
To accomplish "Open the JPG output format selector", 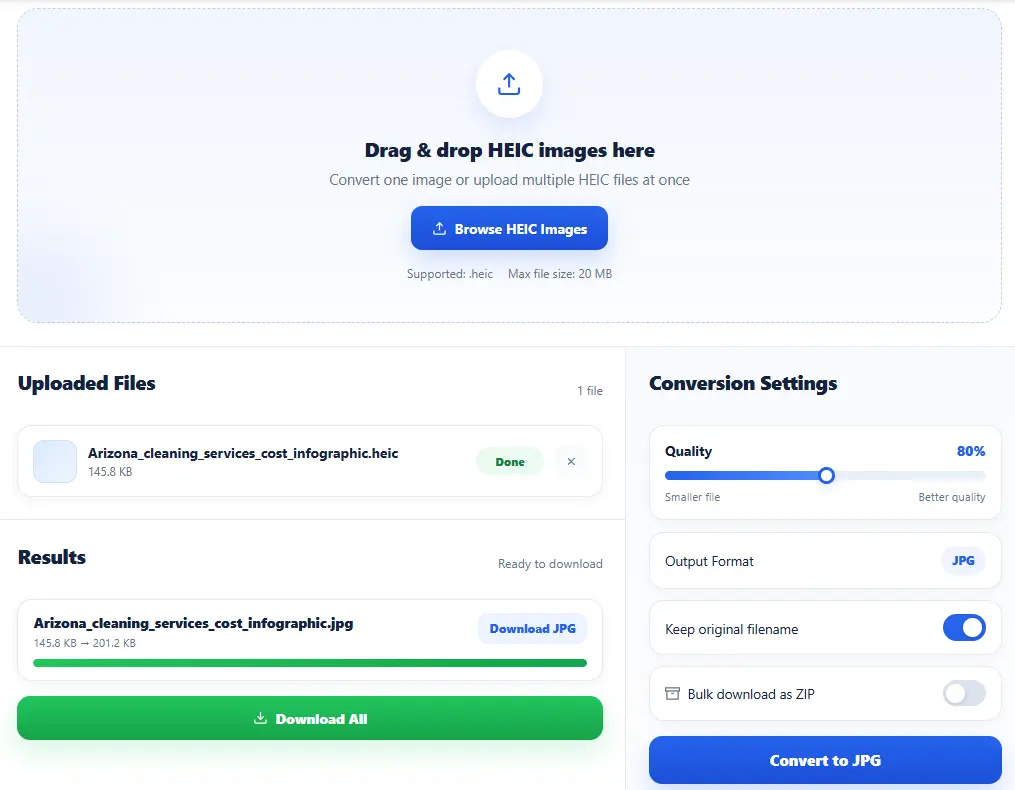I will pos(963,561).
